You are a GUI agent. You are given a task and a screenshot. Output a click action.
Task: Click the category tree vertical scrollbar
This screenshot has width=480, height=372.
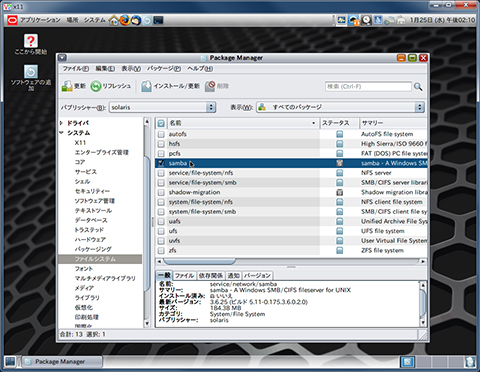coord(147,223)
